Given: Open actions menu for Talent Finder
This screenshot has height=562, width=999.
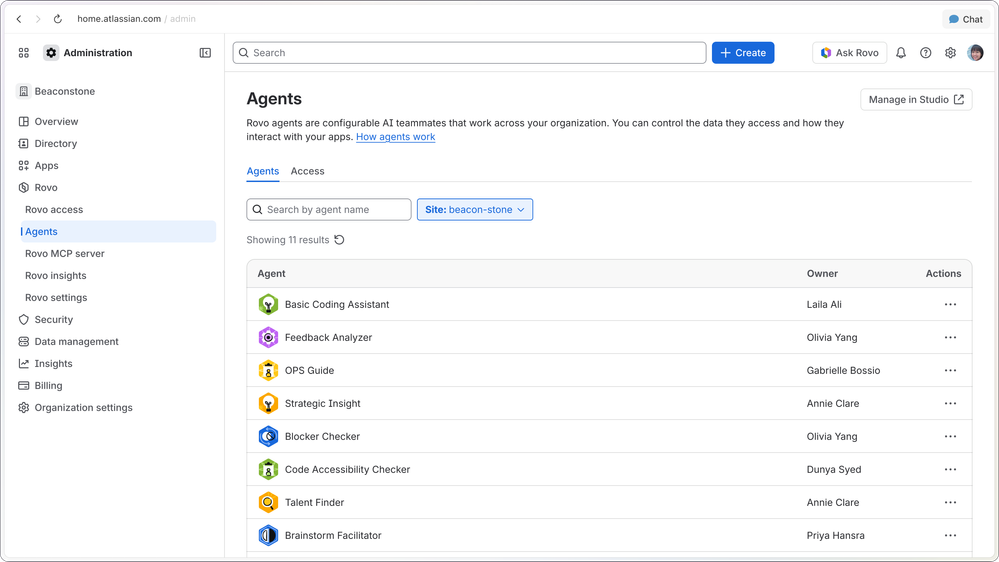Looking at the screenshot, I should [x=951, y=503].
